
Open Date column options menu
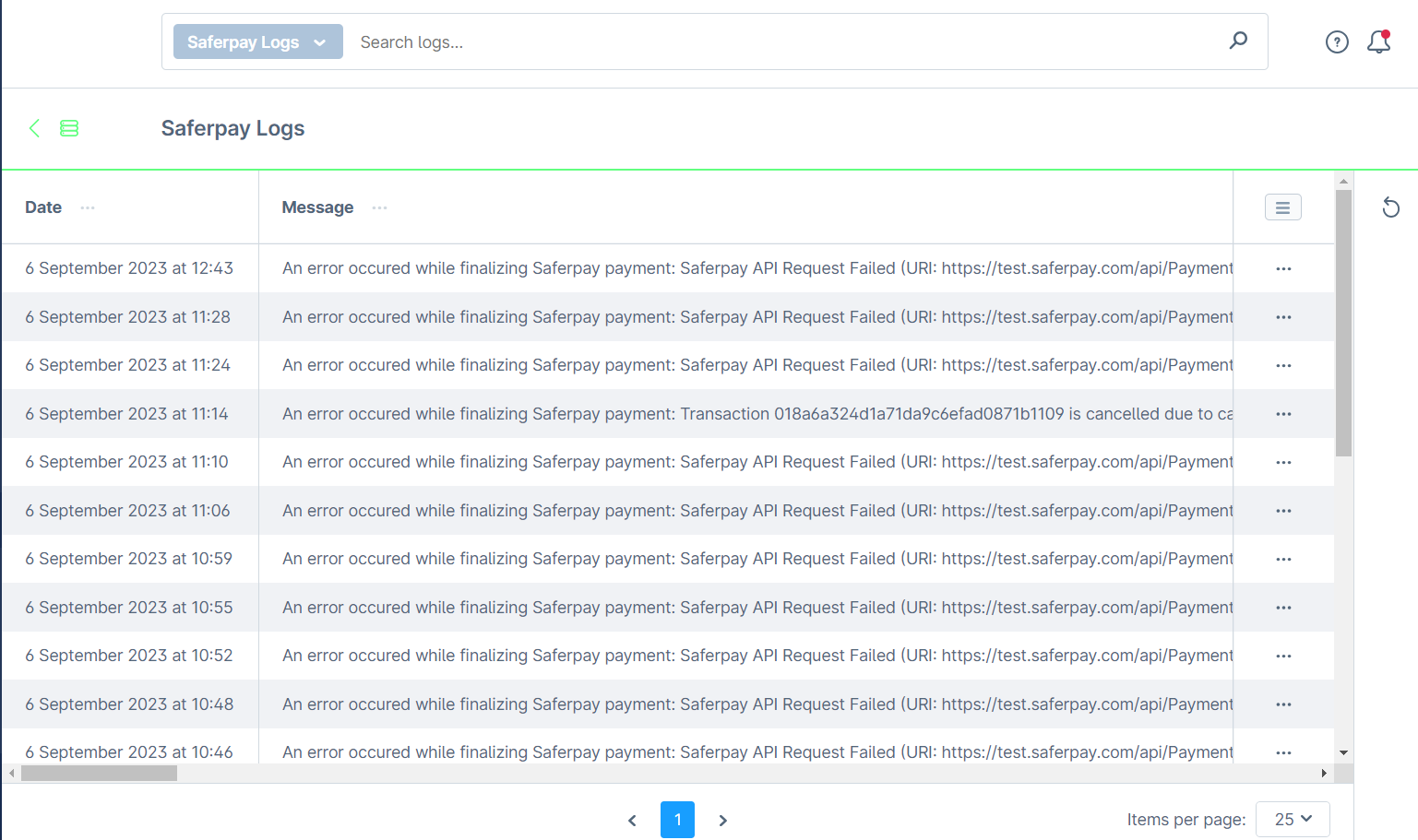point(88,207)
